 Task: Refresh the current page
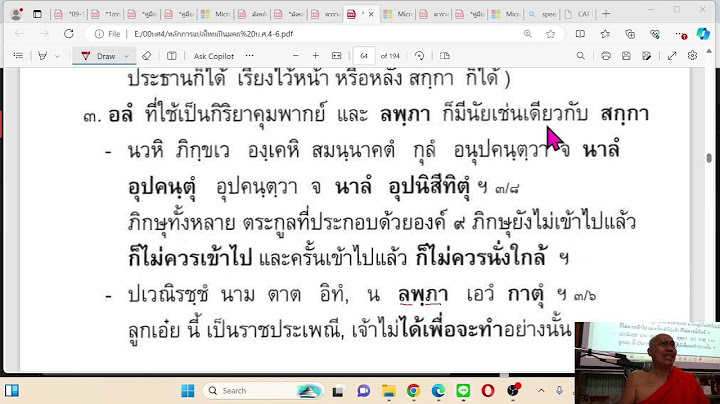point(69,34)
